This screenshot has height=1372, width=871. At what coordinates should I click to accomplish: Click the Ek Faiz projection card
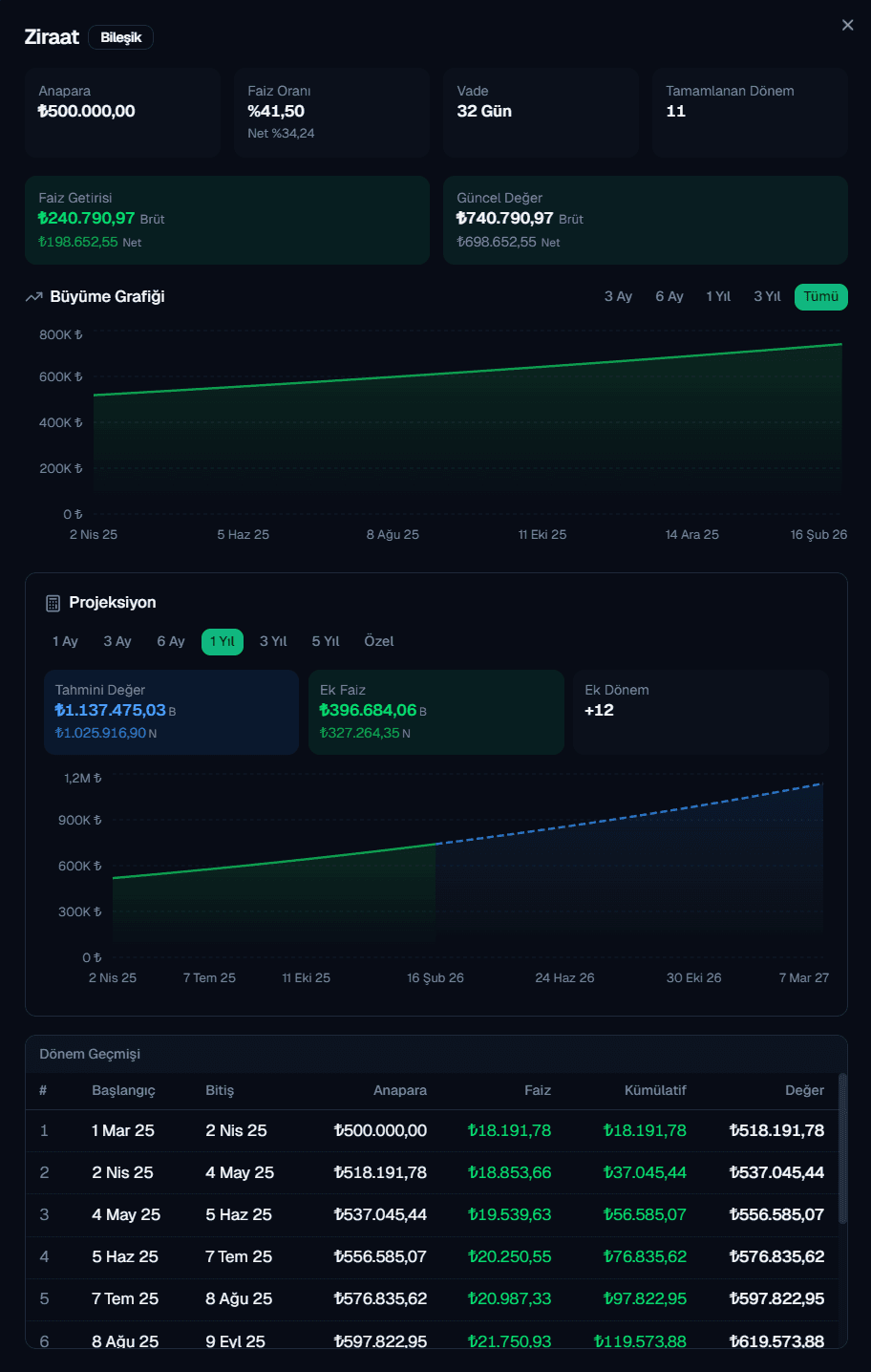pyautogui.click(x=435, y=712)
